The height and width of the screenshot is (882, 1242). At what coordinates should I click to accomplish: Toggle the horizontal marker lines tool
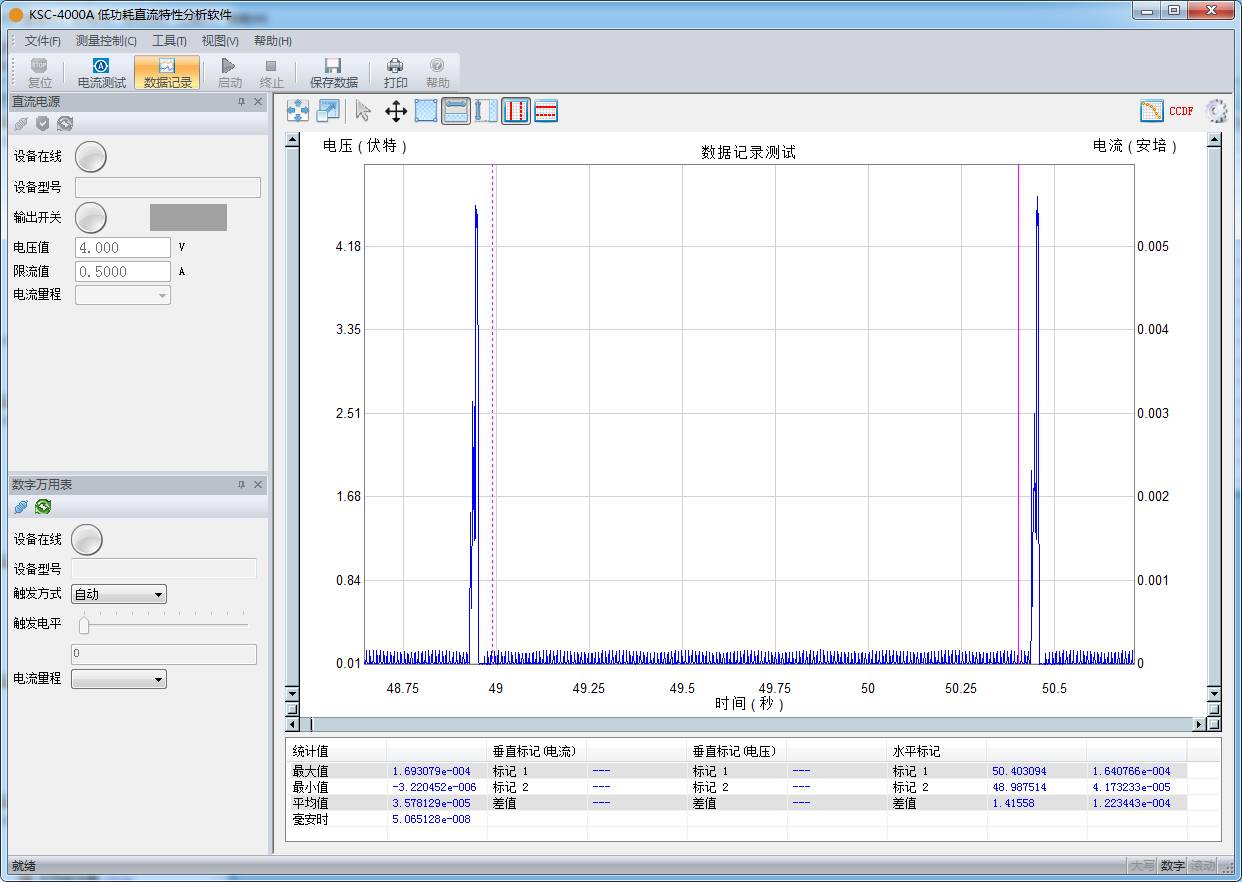546,111
